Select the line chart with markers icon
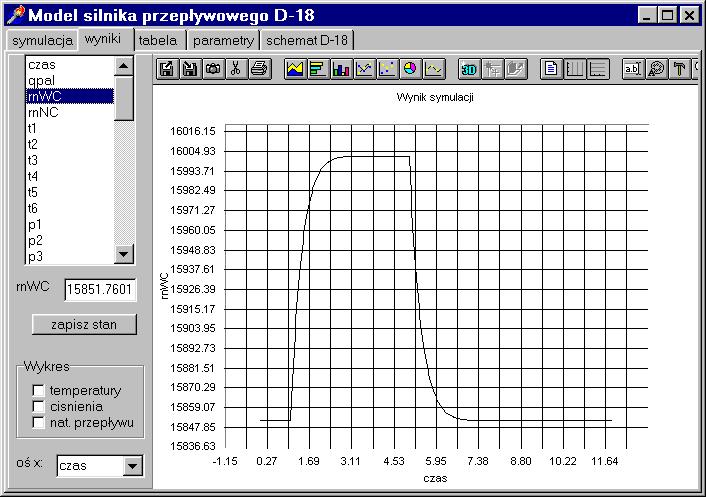 point(364,69)
